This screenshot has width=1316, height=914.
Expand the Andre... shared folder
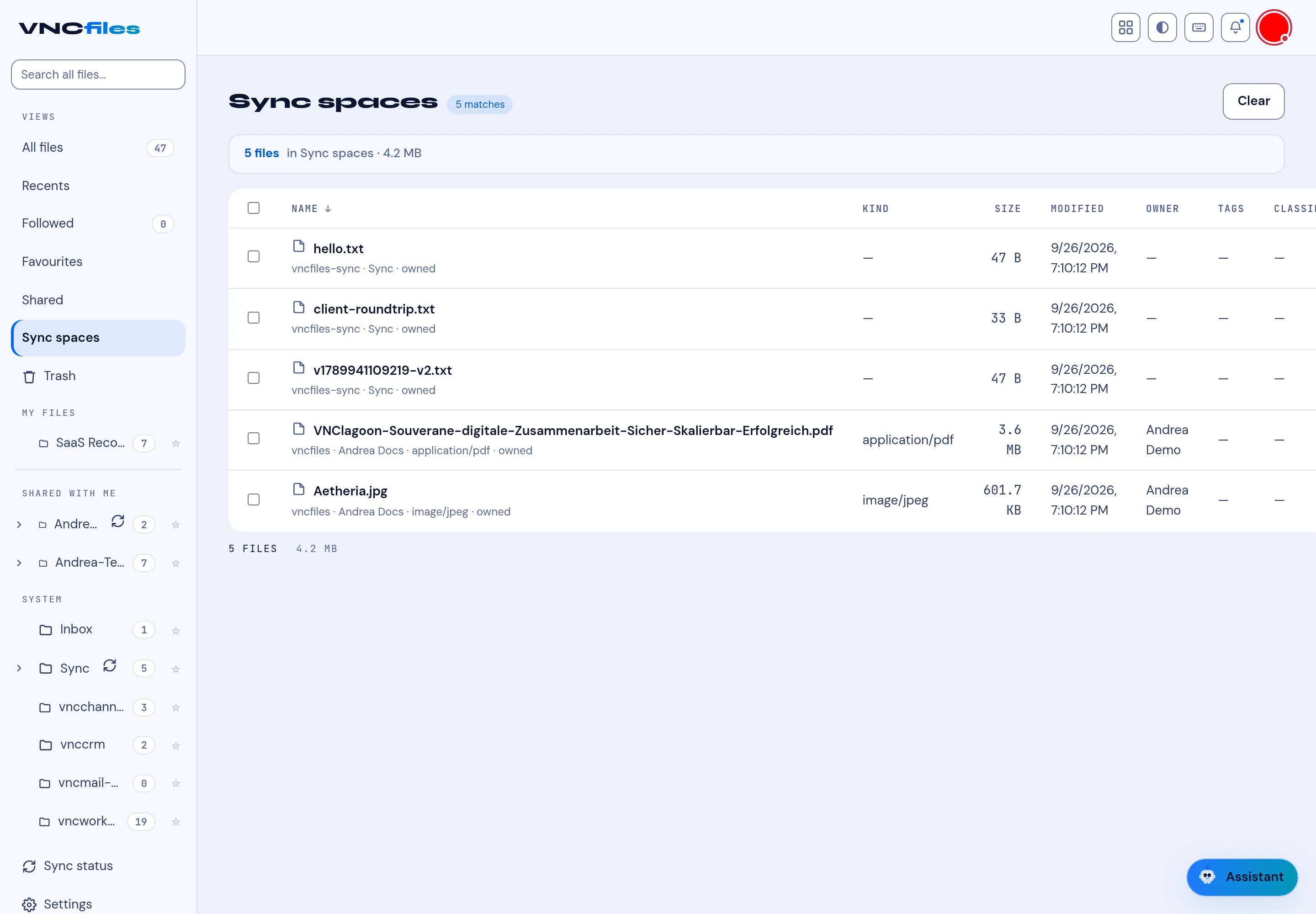pos(19,525)
